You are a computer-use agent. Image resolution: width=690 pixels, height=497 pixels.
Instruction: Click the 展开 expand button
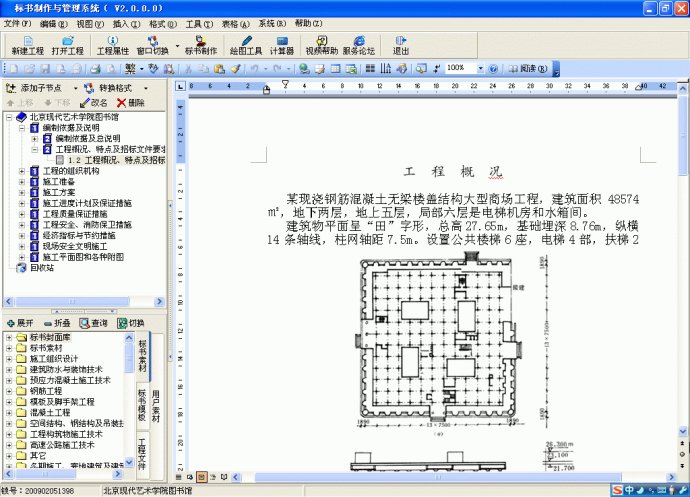tap(20, 323)
